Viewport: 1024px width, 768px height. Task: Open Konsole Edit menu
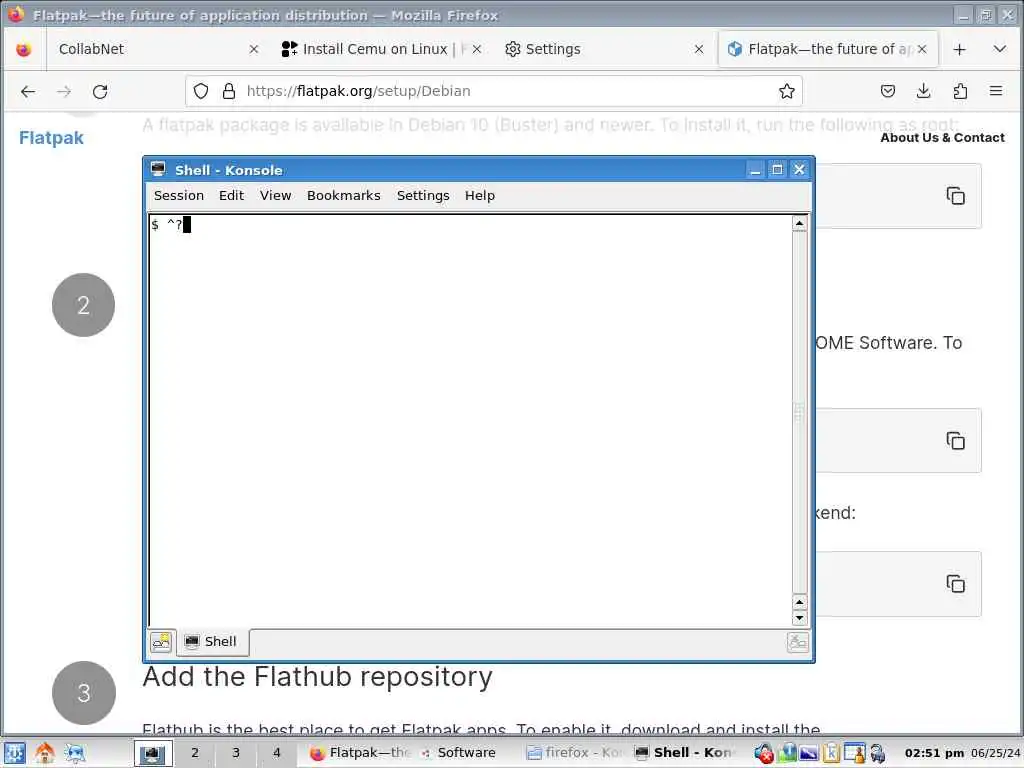[231, 196]
